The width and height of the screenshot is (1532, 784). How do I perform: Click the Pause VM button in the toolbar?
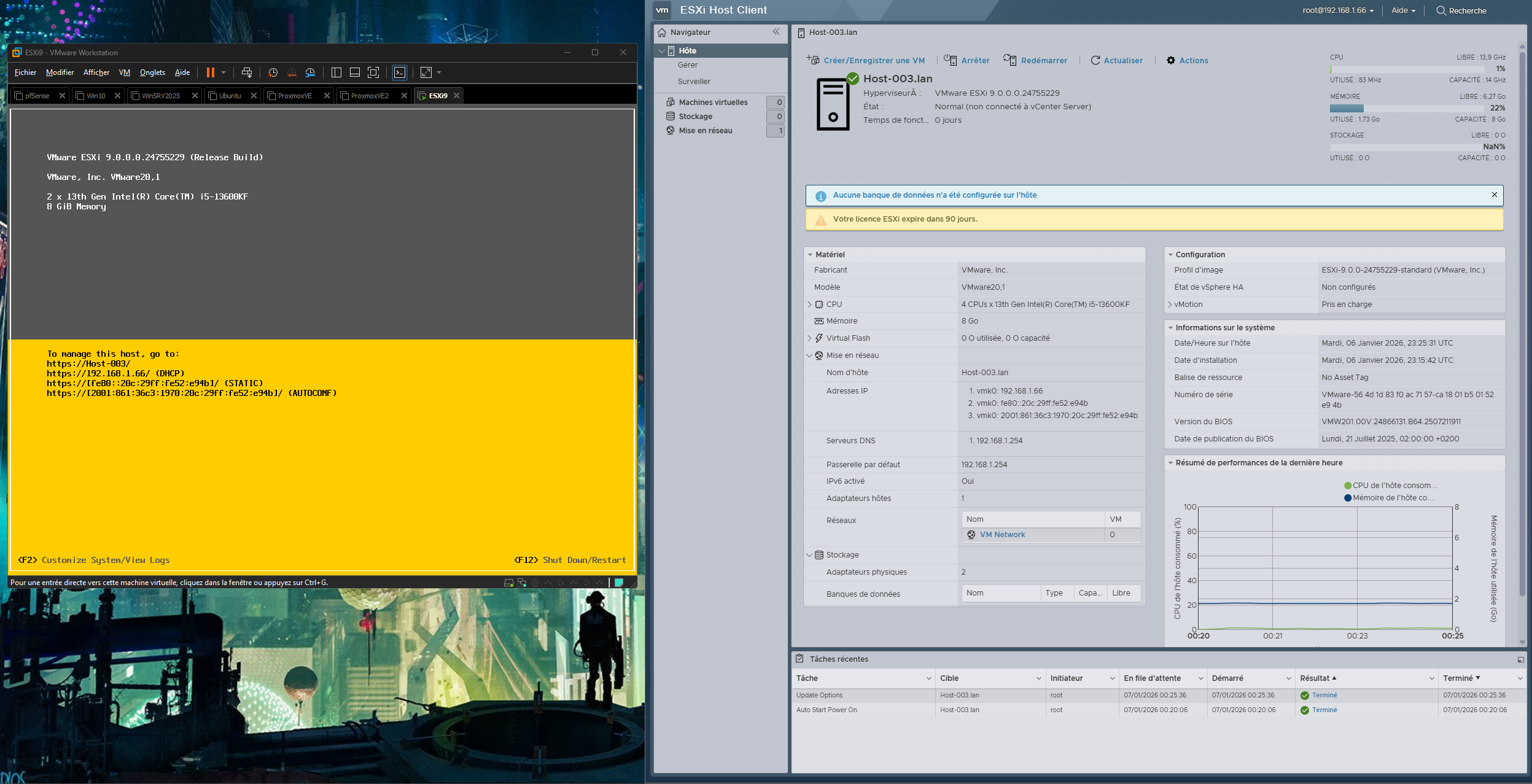coord(211,72)
